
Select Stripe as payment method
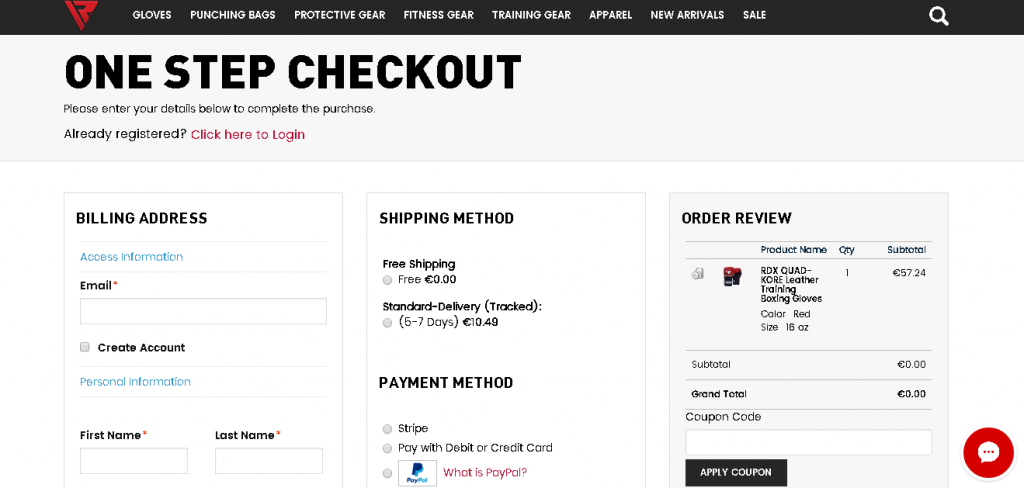click(x=387, y=429)
